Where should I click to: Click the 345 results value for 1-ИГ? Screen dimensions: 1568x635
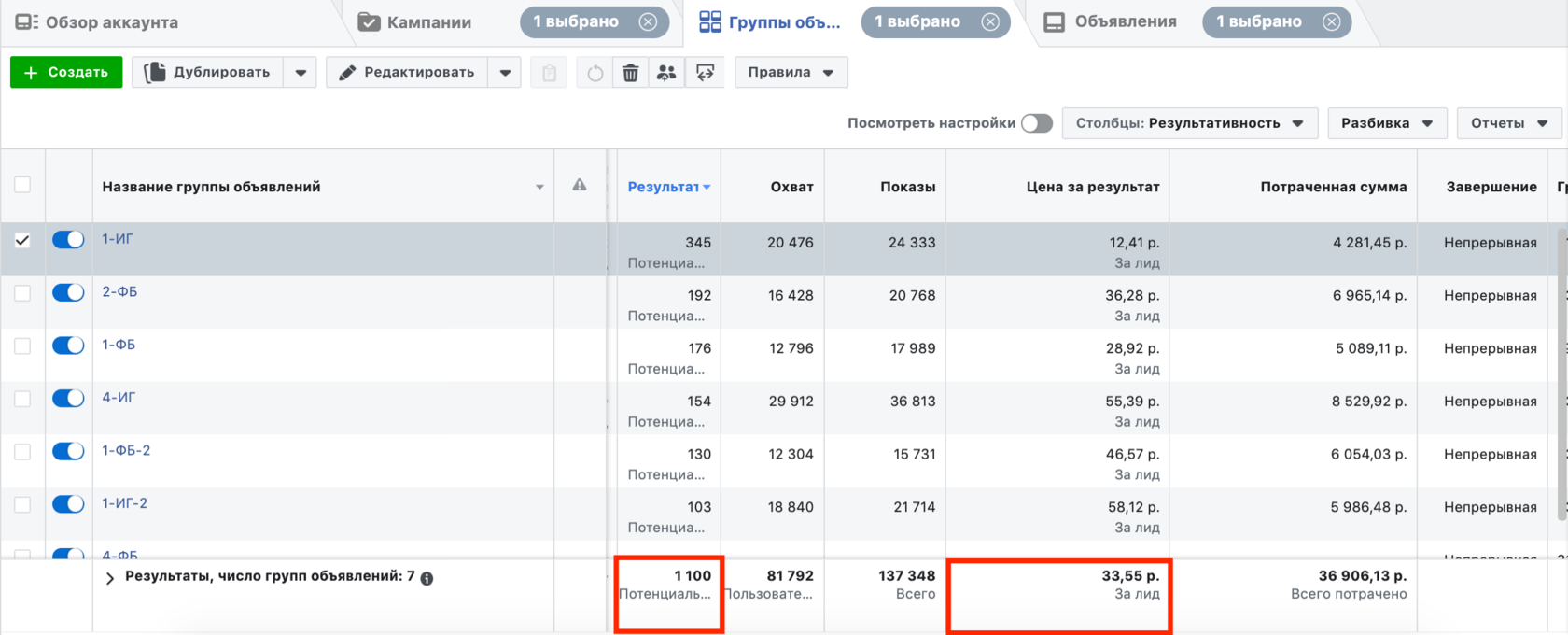[698, 243]
